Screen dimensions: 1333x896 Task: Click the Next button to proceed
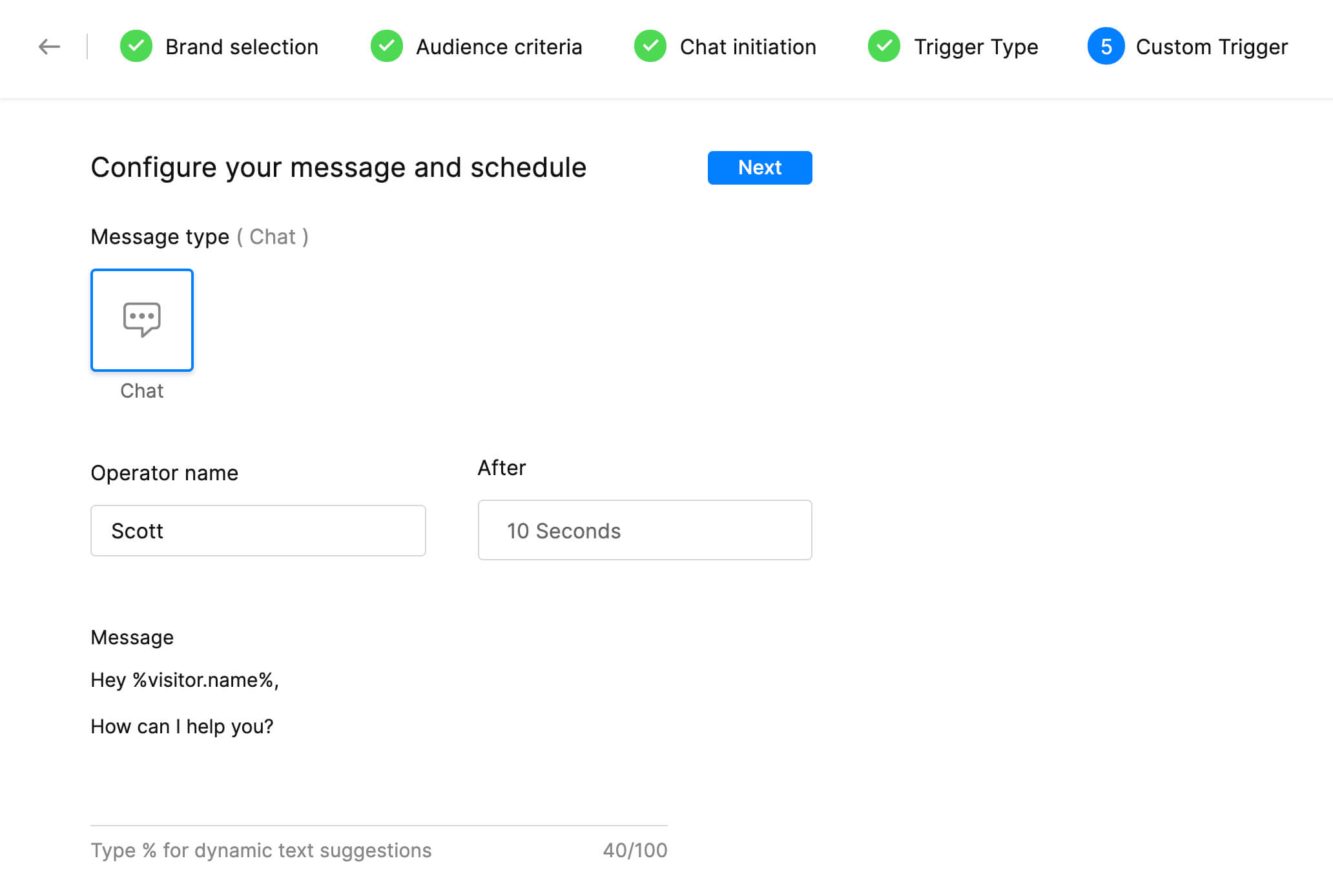coord(759,167)
